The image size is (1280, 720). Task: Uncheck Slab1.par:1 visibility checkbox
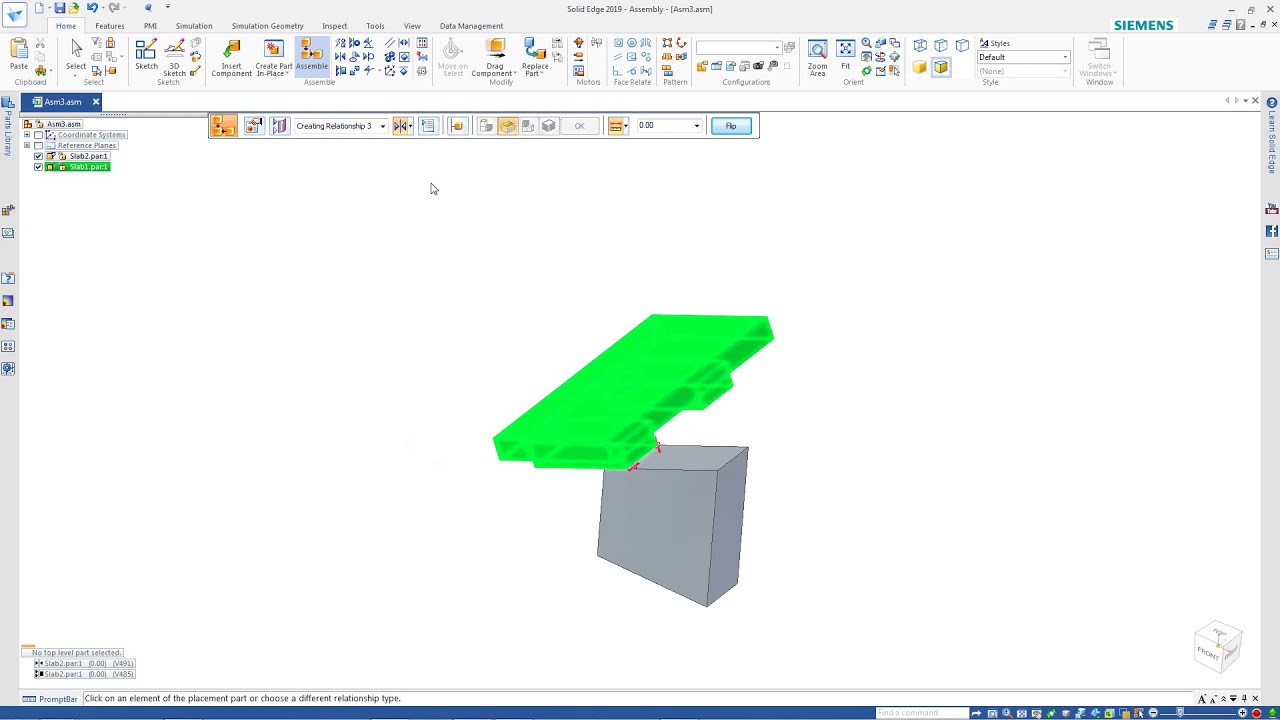click(39, 167)
